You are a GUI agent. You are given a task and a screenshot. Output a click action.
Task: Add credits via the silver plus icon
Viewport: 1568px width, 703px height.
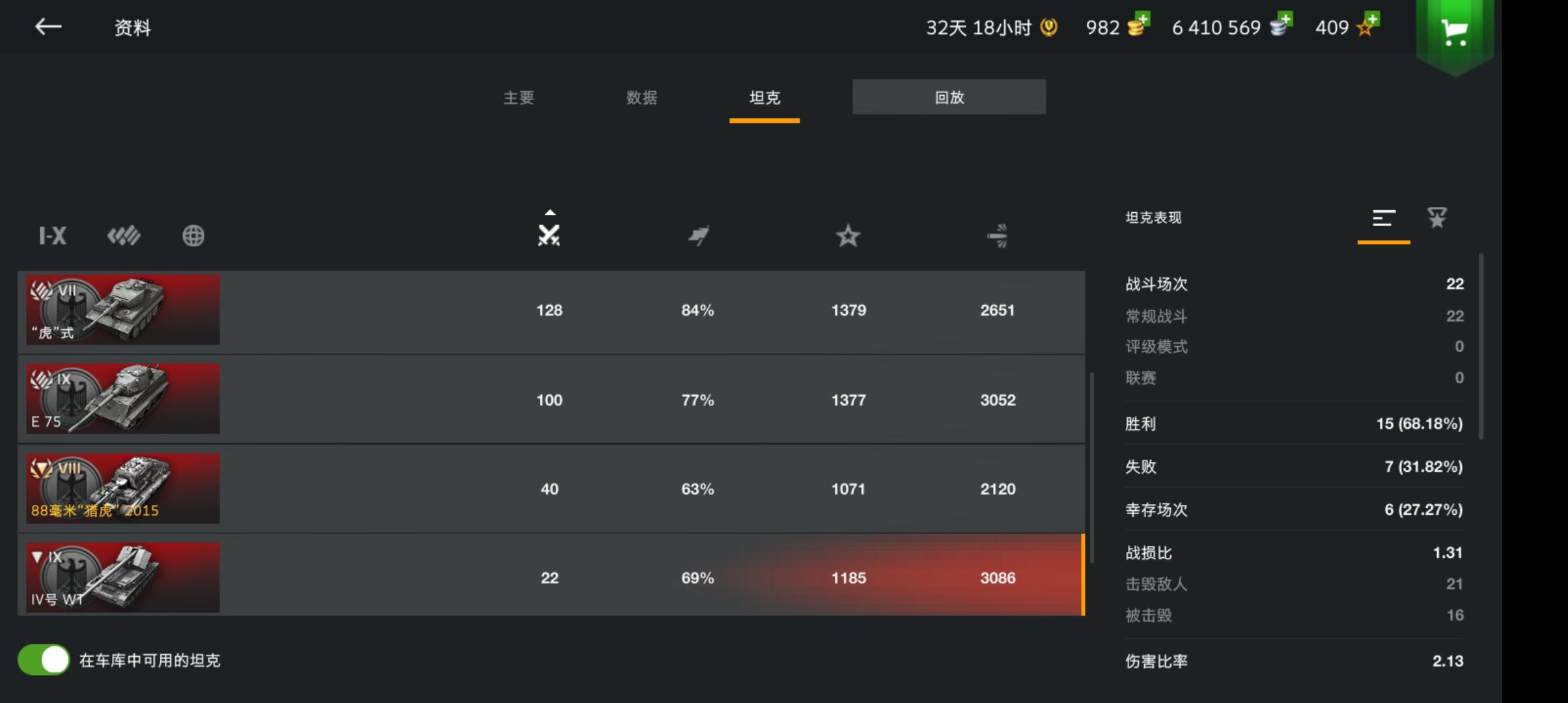1281,25
